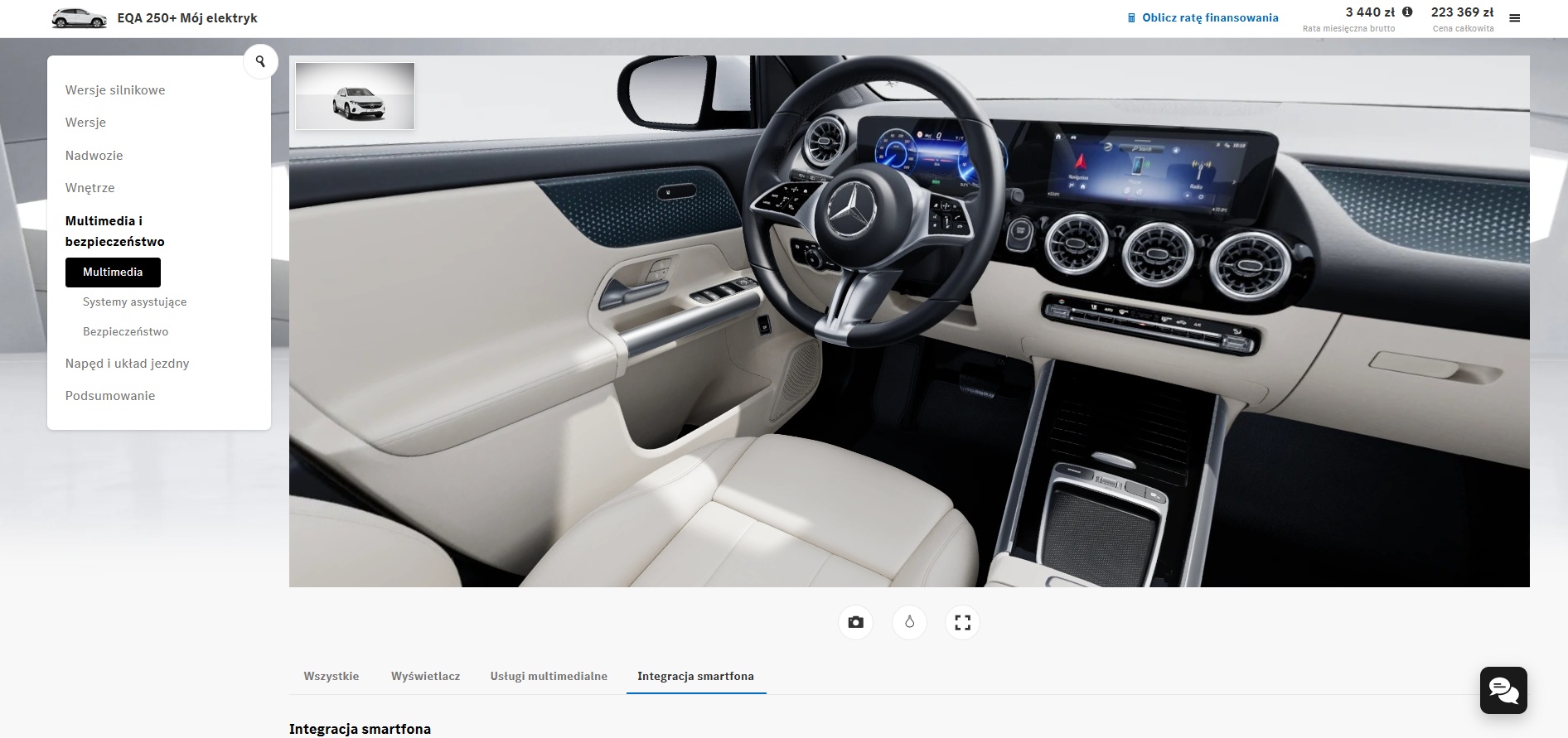This screenshot has width=1568, height=738.
Task: Click the monthly rate info icon
Action: tap(1407, 12)
